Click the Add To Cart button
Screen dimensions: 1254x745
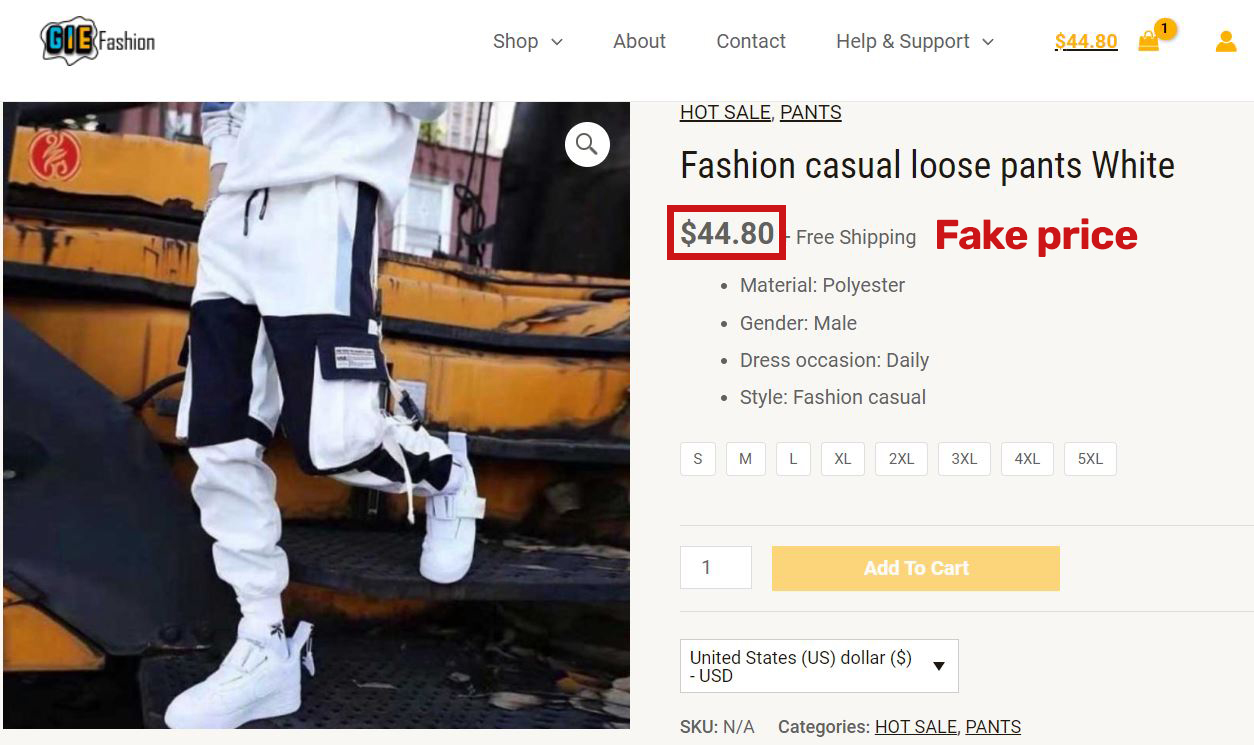(x=914, y=567)
